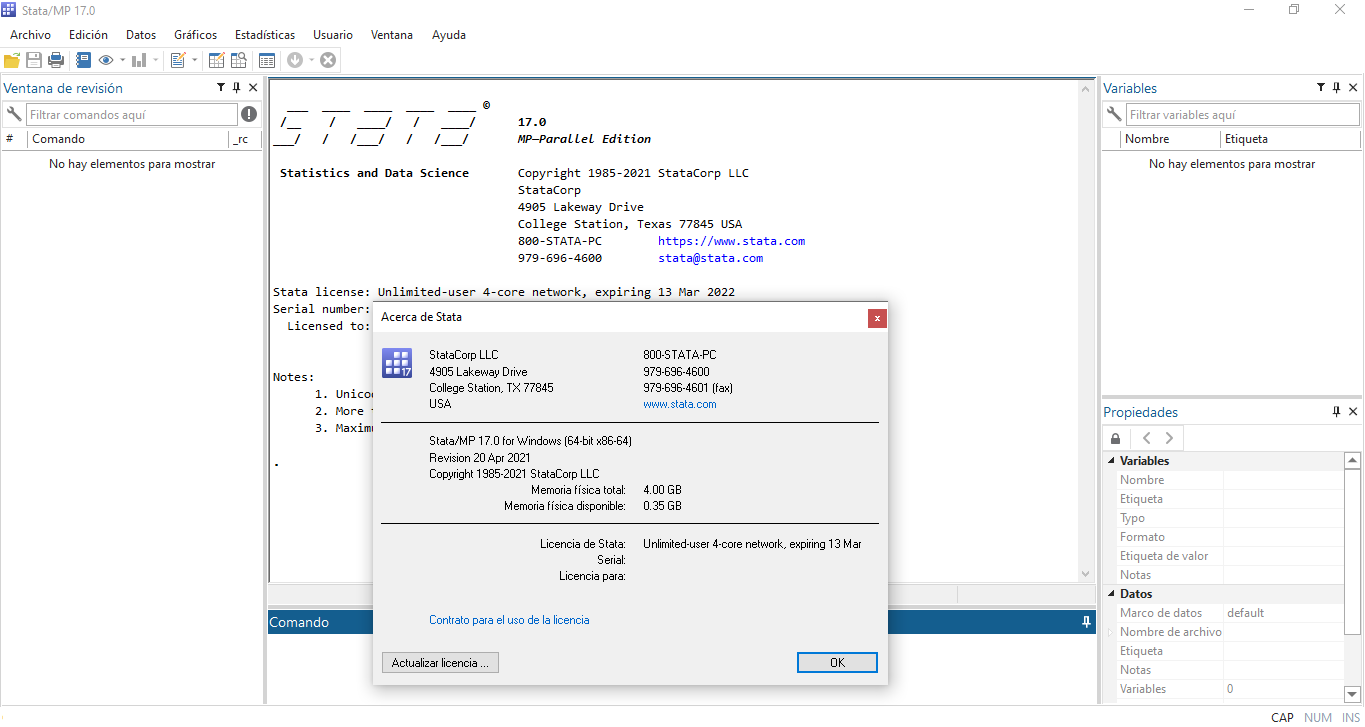This screenshot has height=727, width=1365.
Task: Click wrench icon beside command filter
Action: click(x=13, y=114)
